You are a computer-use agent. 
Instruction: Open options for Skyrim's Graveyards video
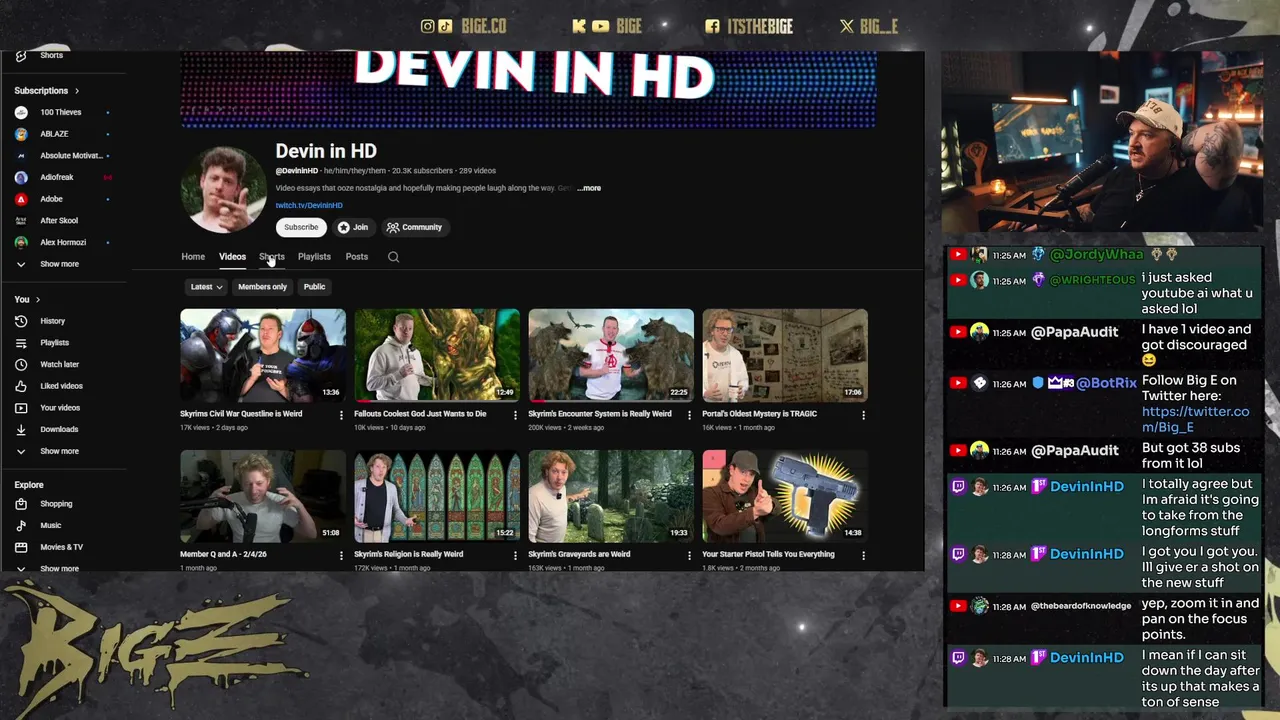coord(689,555)
